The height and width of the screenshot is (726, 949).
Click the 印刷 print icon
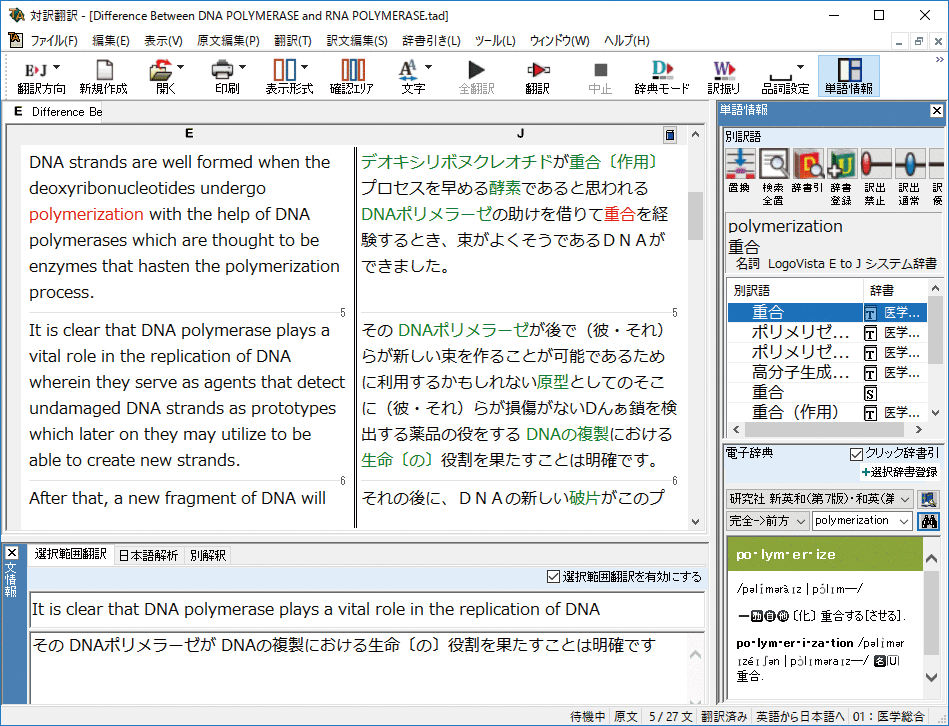pos(223,71)
